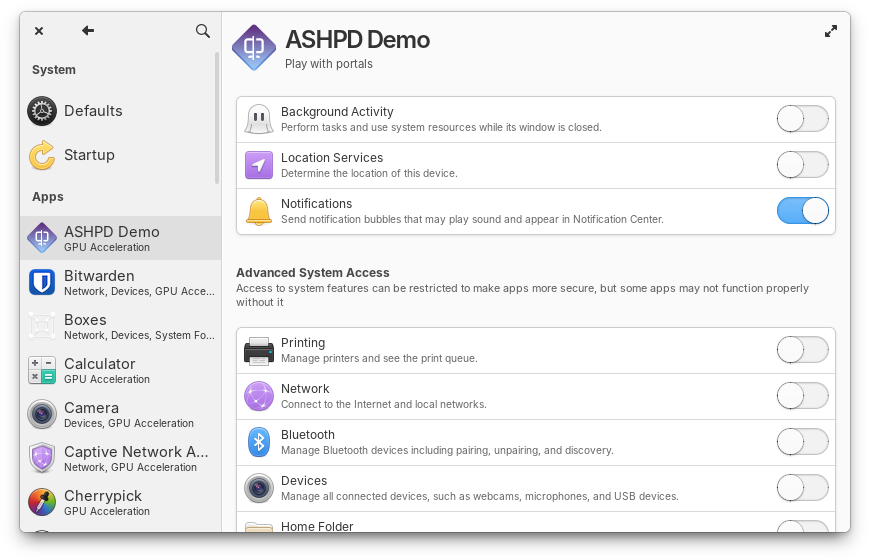Click the Calculator app icon
870x560 pixels.
[x=42, y=371]
